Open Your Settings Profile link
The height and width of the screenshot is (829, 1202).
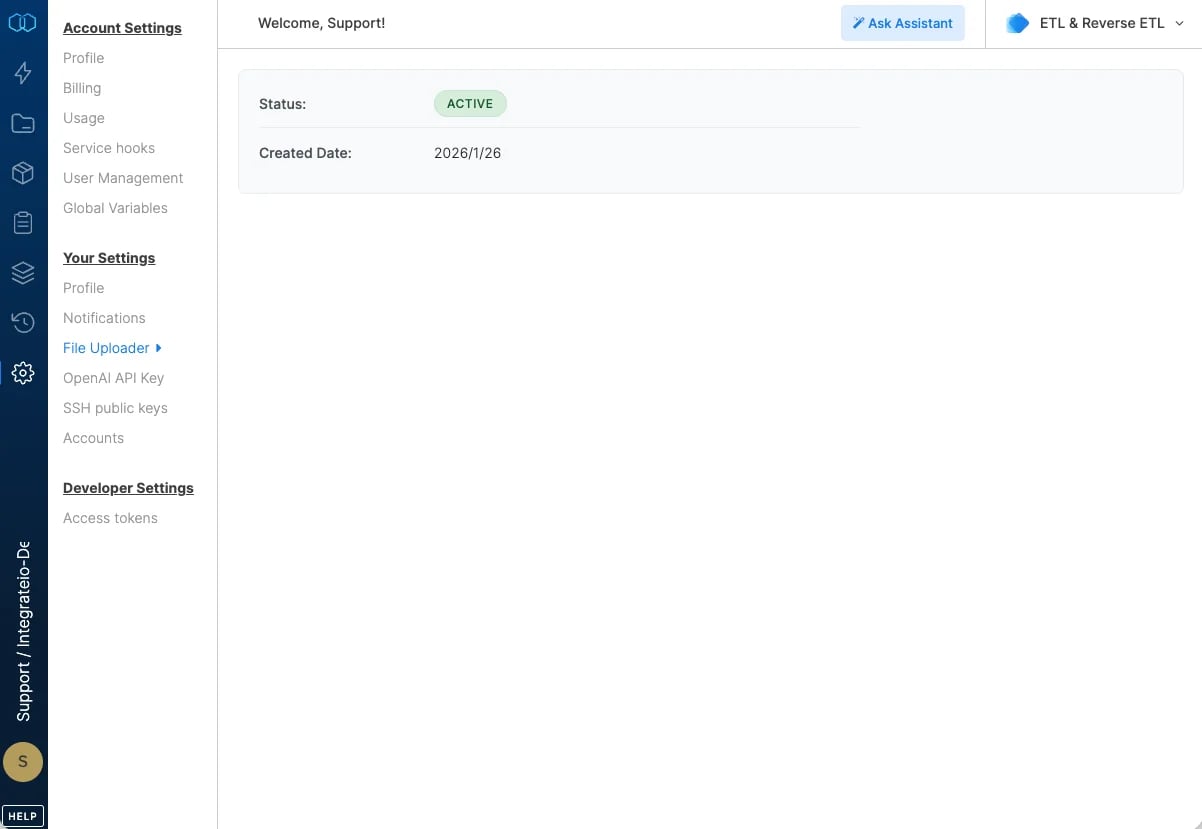click(83, 288)
